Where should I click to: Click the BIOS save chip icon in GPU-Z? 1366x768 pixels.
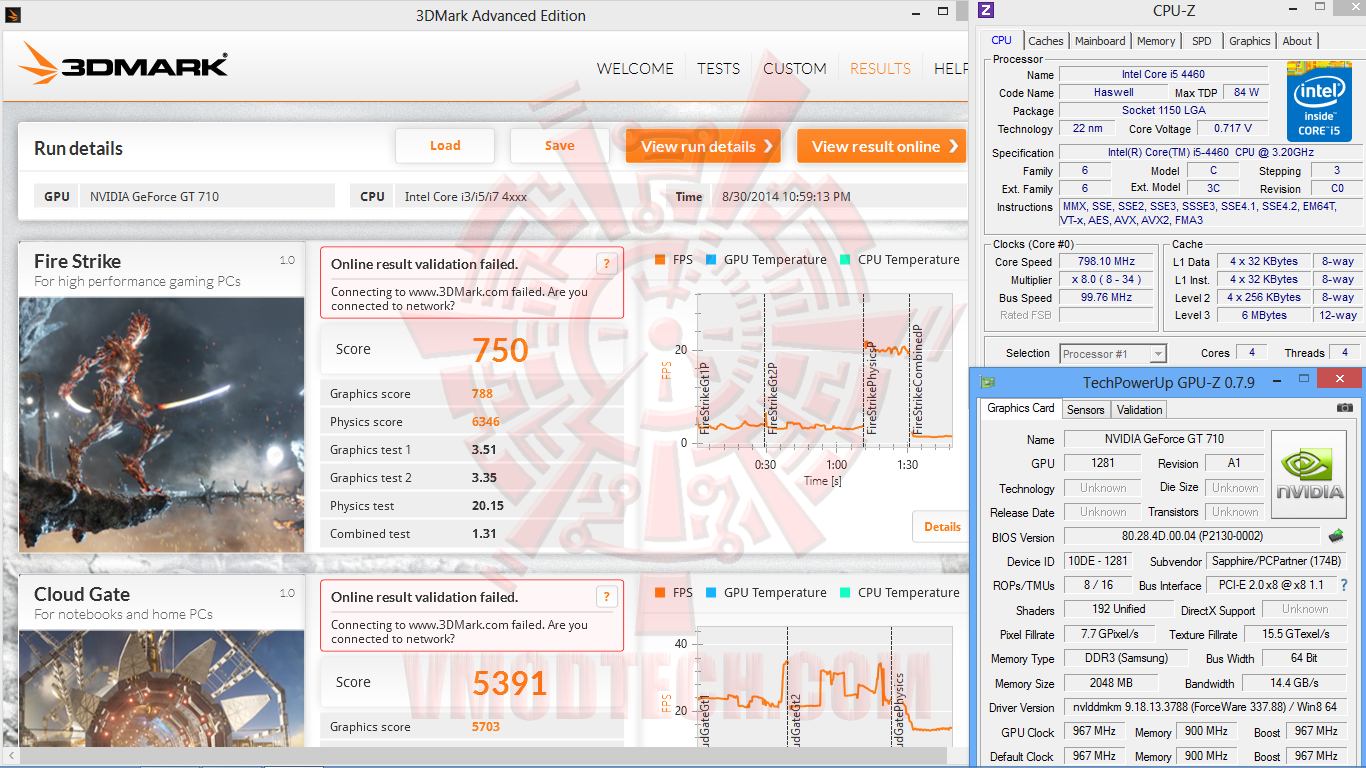coord(1335,536)
